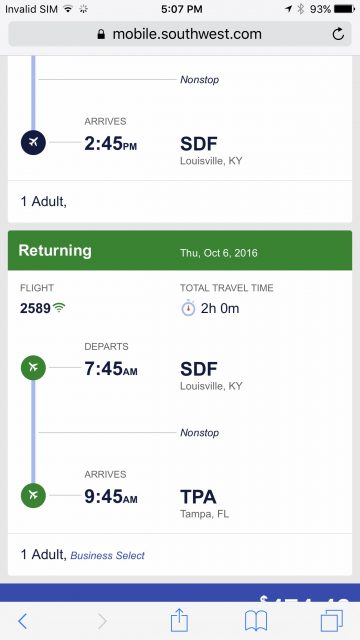Tap the 7:45 AM departure time

click(111, 368)
